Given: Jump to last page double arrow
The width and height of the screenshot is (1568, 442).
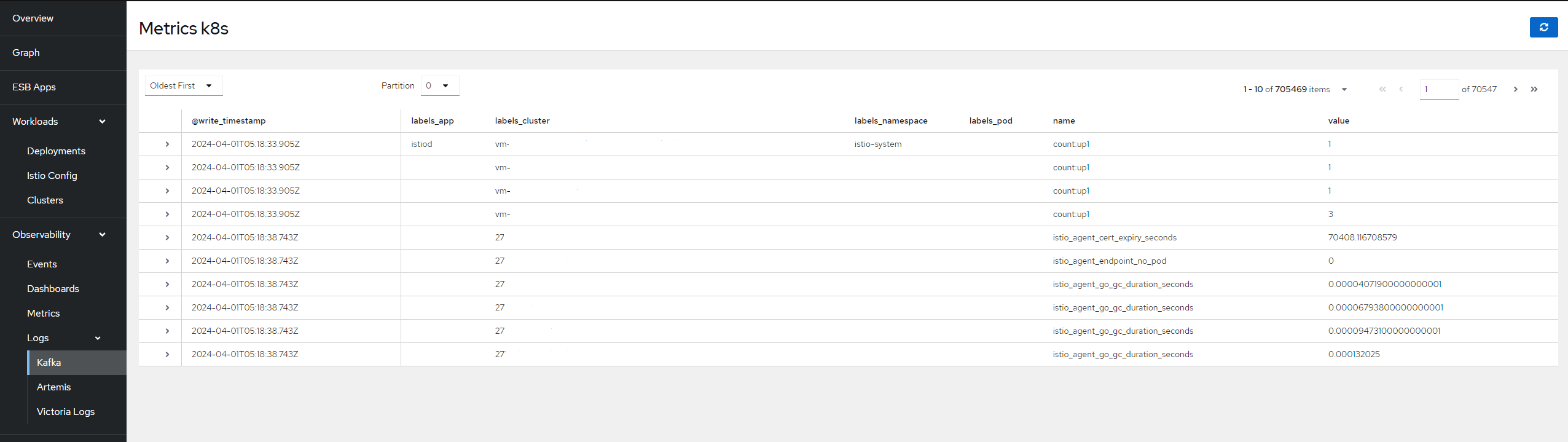Looking at the screenshot, I should (x=1534, y=89).
